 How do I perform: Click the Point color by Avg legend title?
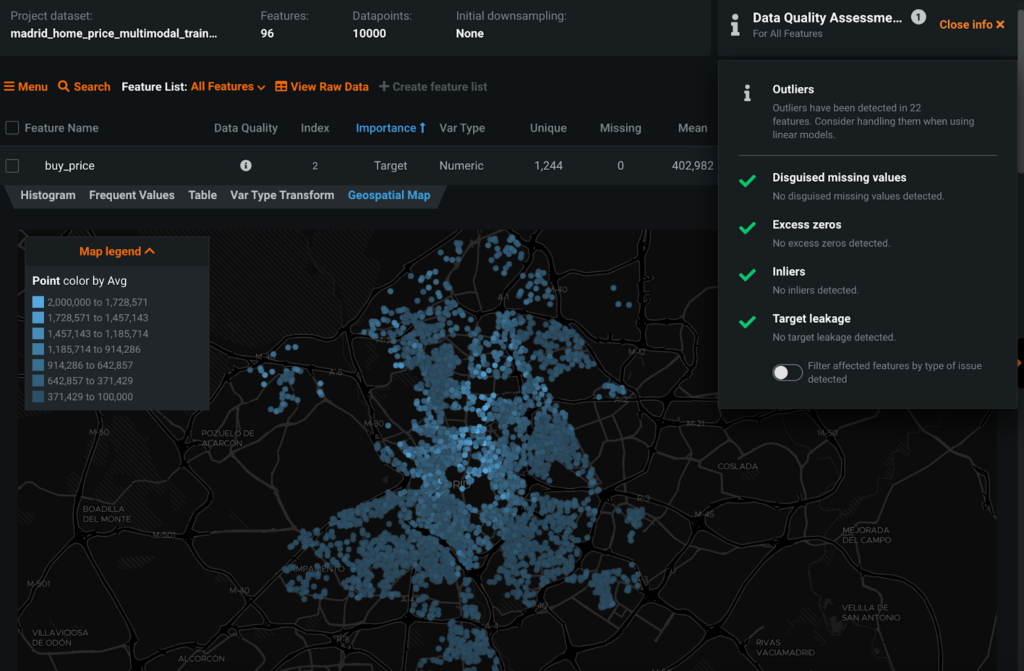coord(79,281)
